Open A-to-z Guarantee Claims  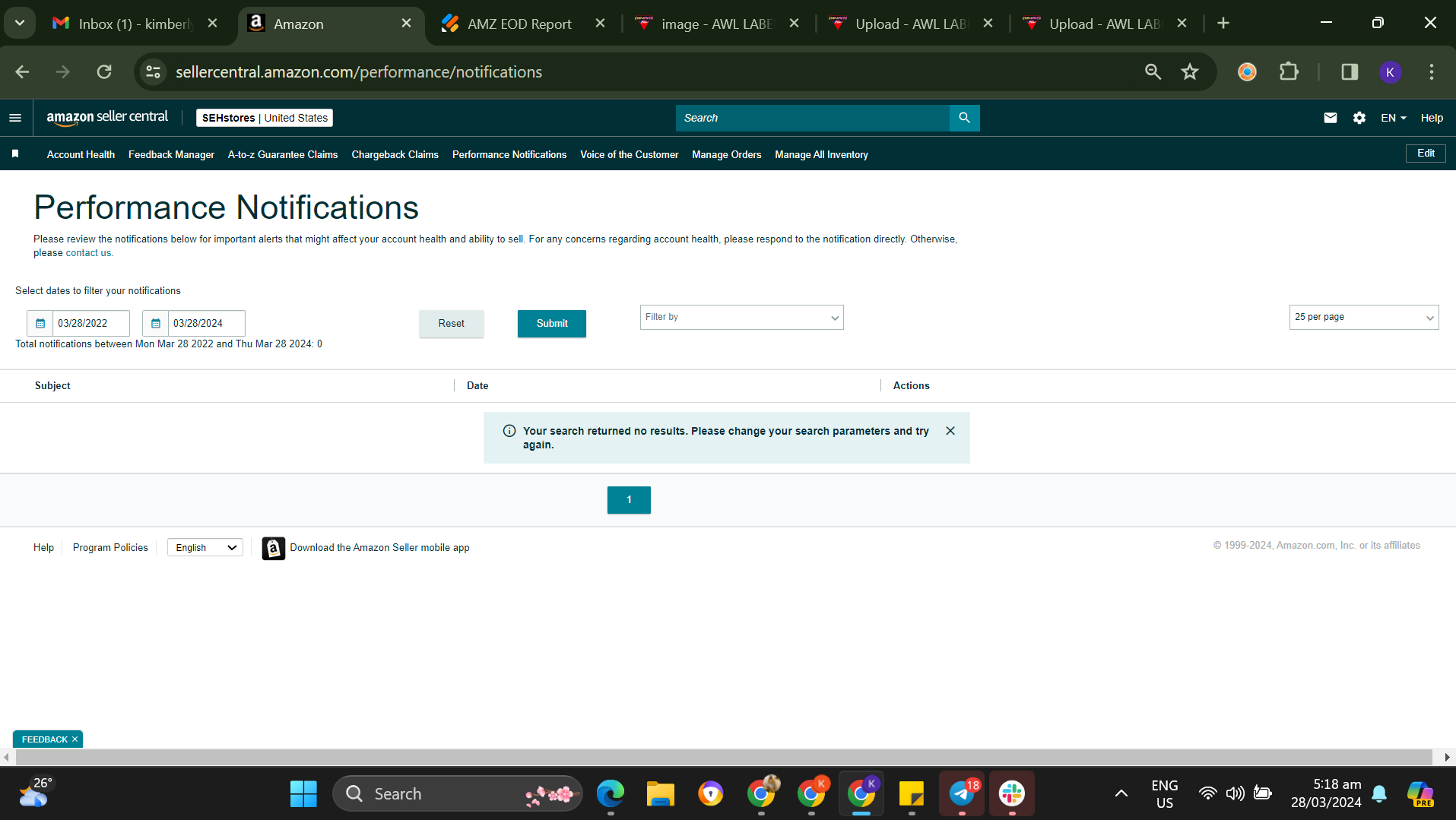(x=283, y=154)
